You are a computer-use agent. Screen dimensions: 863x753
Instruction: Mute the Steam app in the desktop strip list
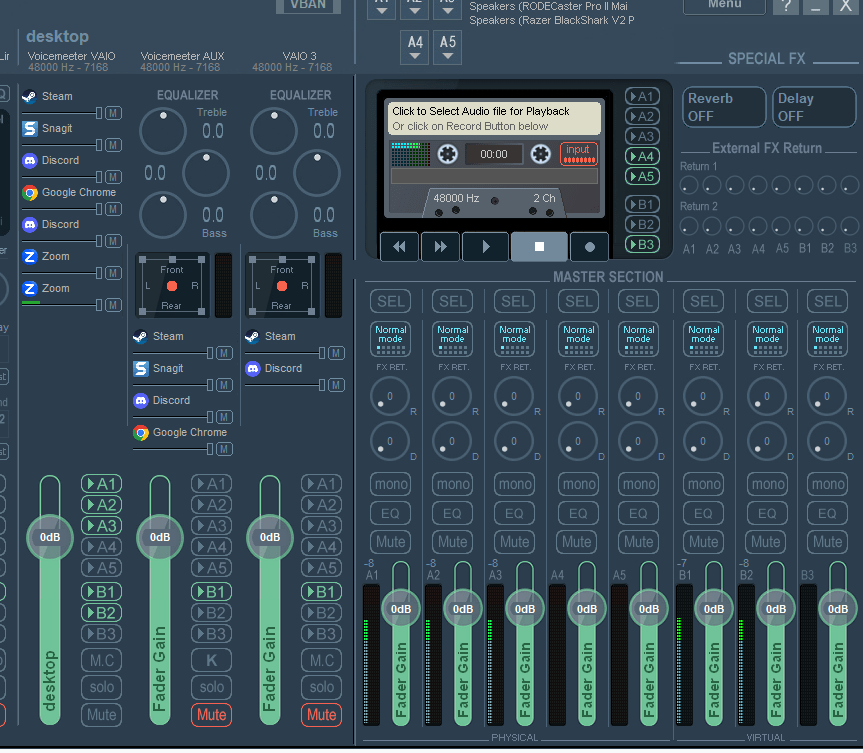pyautogui.click(x=113, y=113)
